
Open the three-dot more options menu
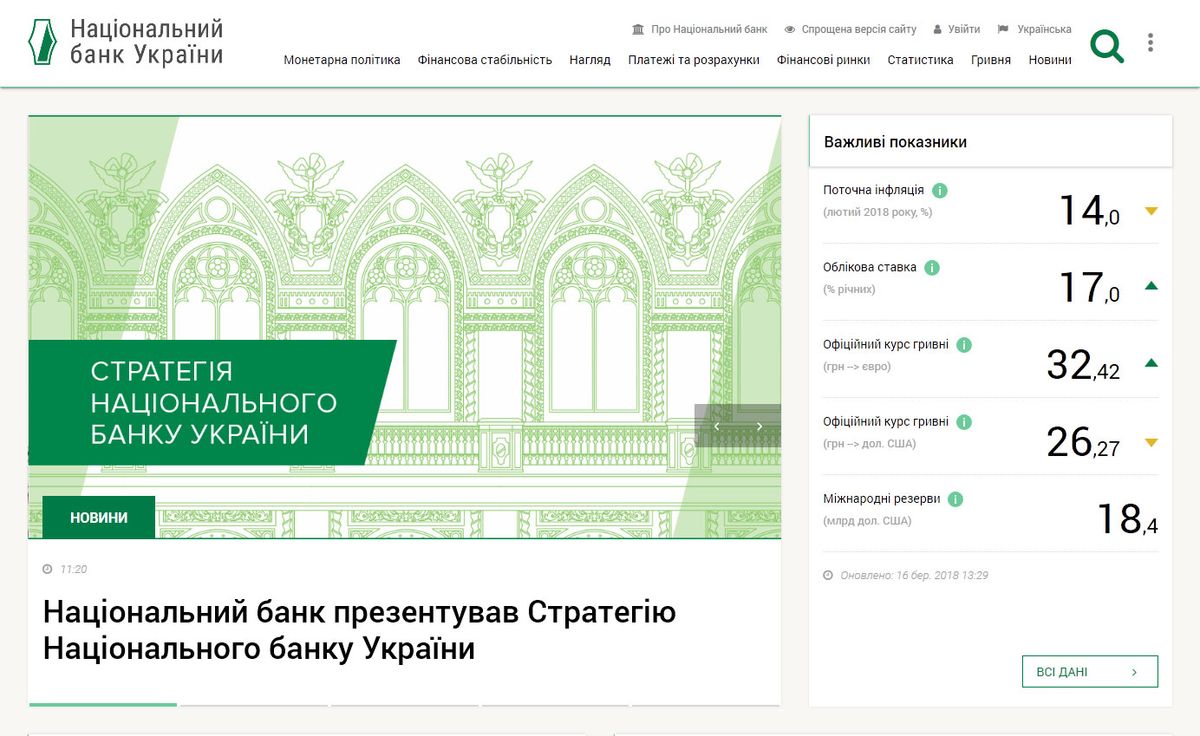tap(1151, 42)
